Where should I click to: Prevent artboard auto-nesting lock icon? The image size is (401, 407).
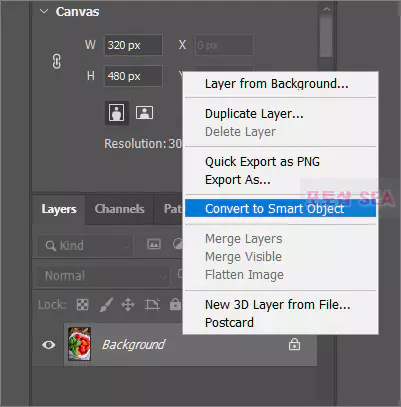[x=152, y=304]
